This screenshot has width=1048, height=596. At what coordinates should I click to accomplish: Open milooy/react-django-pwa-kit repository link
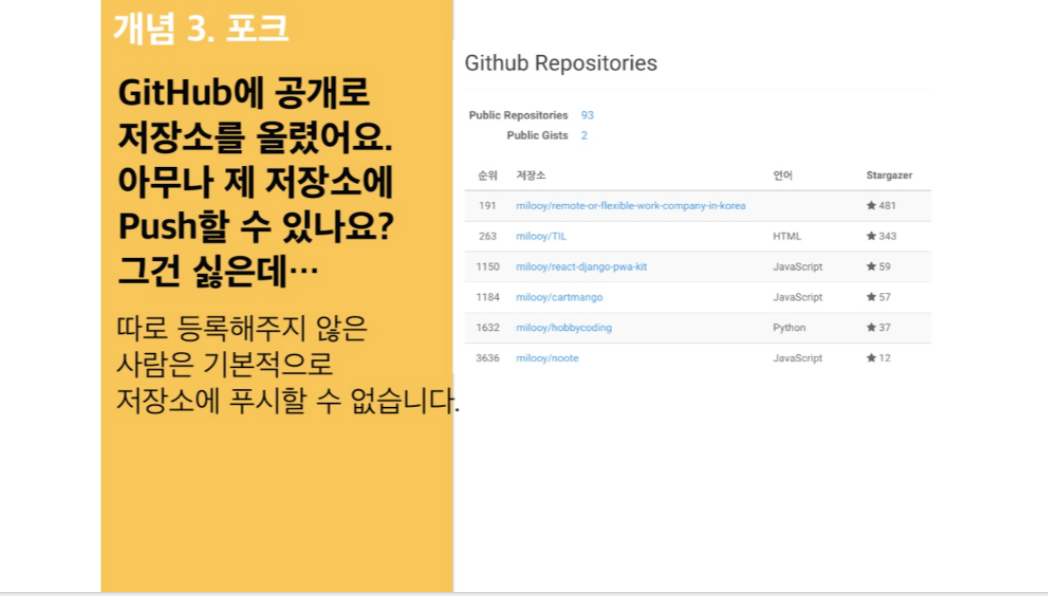[x=581, y=267]
